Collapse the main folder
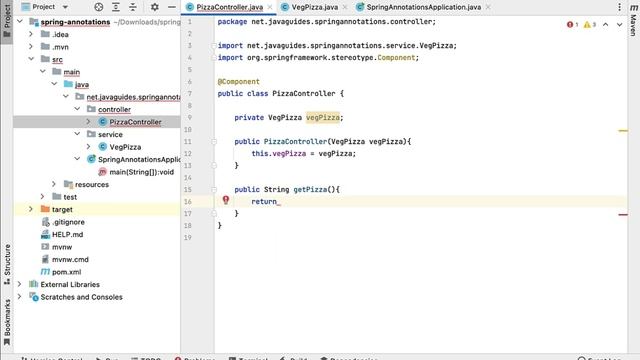The image size is (640, 360). point(42,71)
